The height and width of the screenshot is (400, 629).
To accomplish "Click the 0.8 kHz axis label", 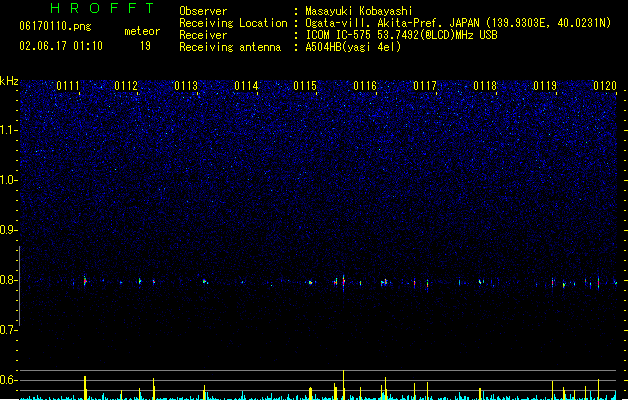I will pyautogui.click(x=8, y=280).
